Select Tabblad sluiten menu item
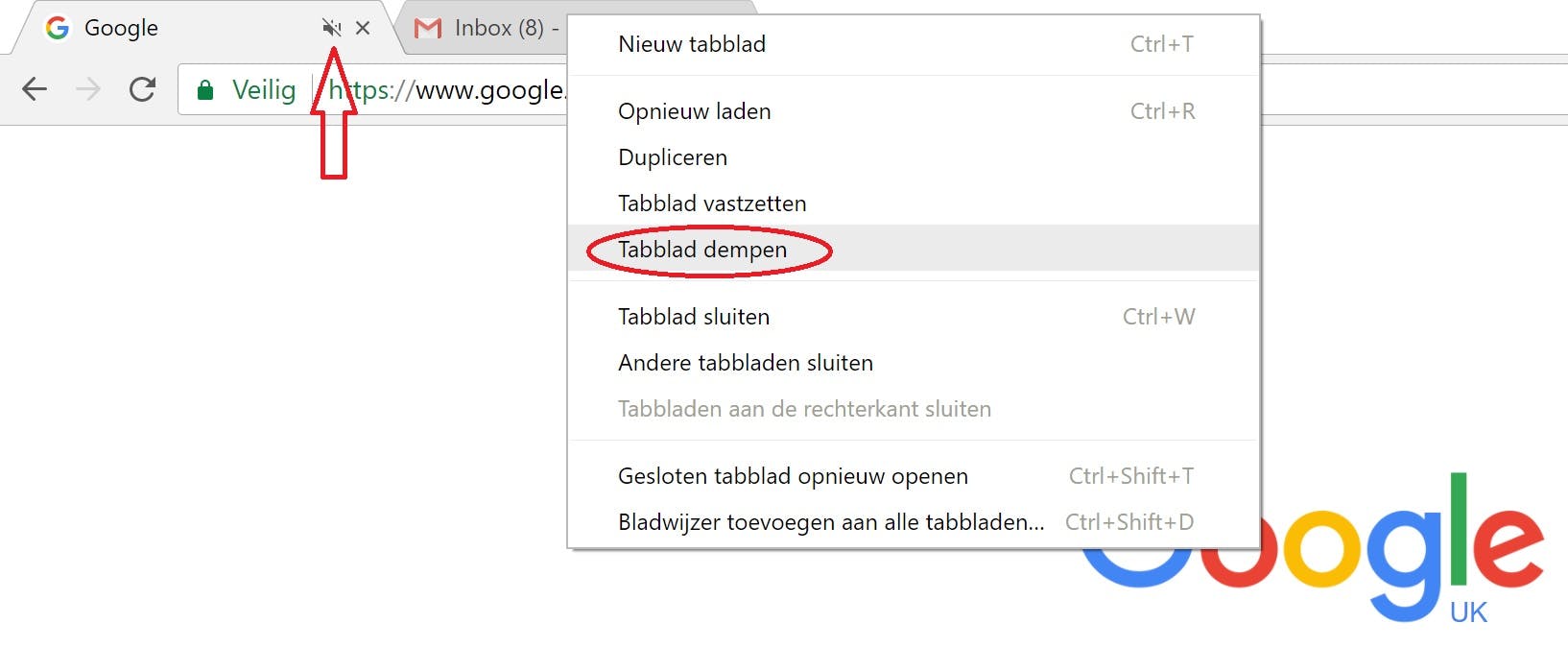Screen dimensions: 1568x647 coord(694,317)
